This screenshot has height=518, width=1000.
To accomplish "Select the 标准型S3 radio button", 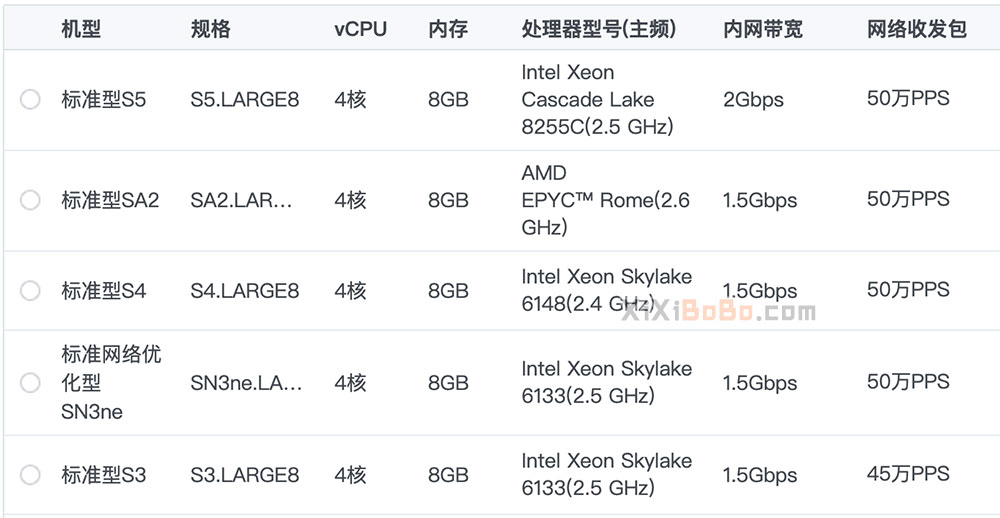I will pyautogui.click(x=30, y=475).
